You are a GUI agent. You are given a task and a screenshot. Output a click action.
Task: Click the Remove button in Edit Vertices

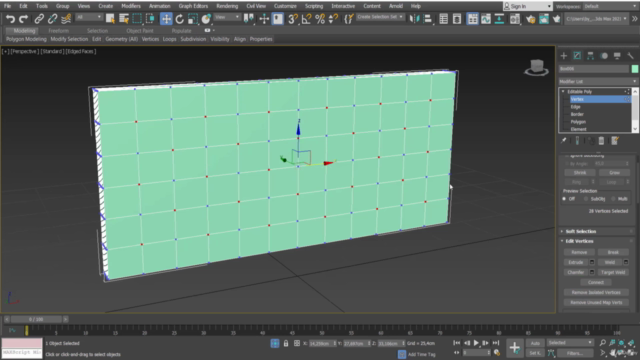pos(579,252)
